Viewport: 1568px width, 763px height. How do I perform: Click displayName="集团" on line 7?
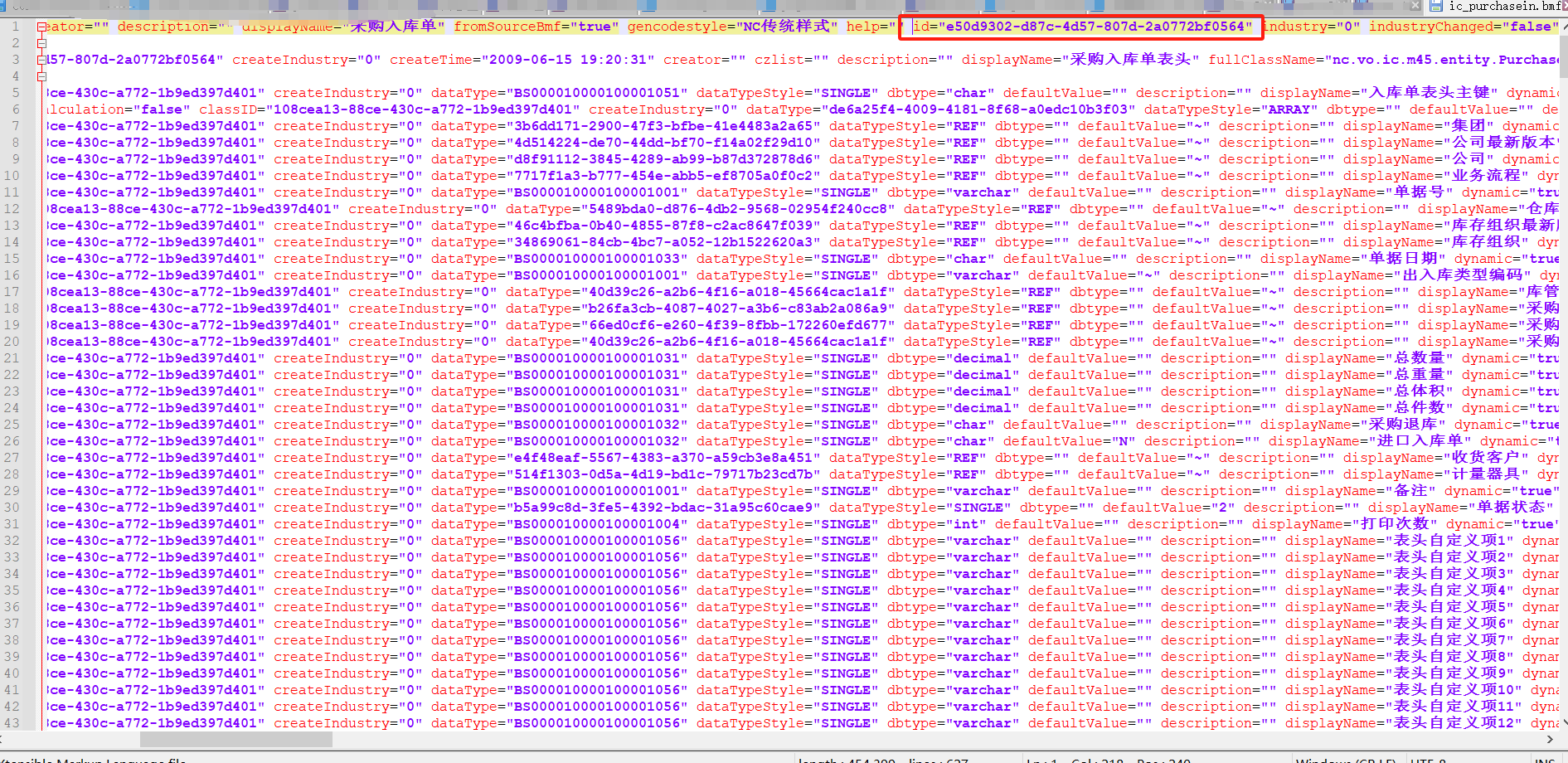(1419, 126)
